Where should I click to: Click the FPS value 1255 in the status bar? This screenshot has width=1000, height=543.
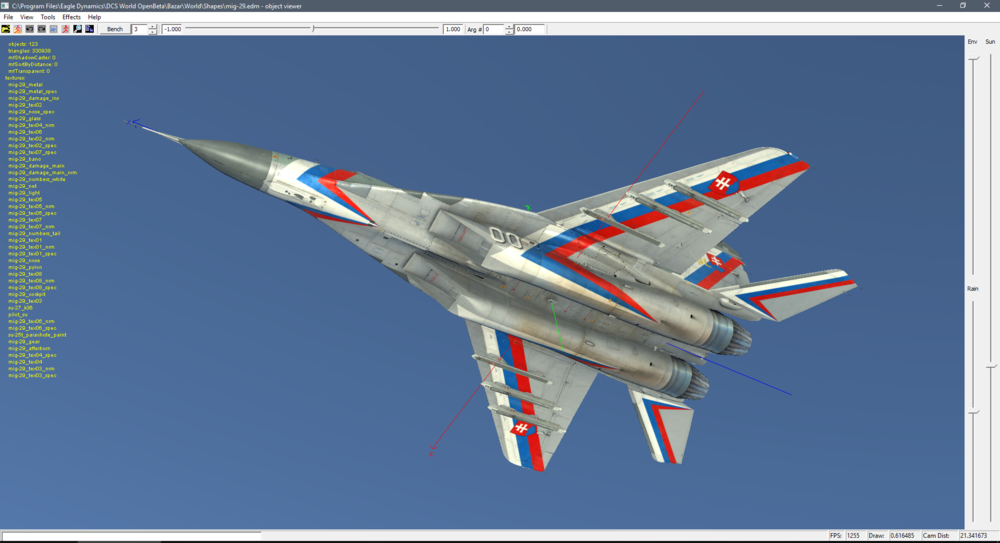(853, 535)
